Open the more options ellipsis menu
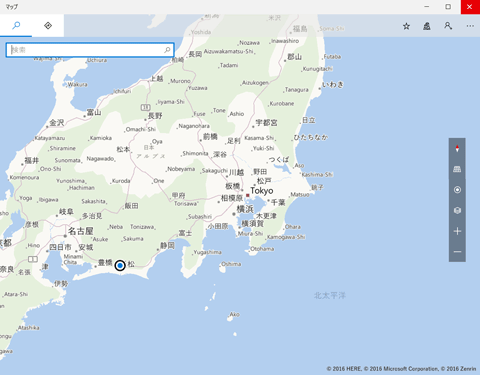Image resolution: width=480 pixels, height=375 pixels. pyautogui.click(x=470, y=26)
